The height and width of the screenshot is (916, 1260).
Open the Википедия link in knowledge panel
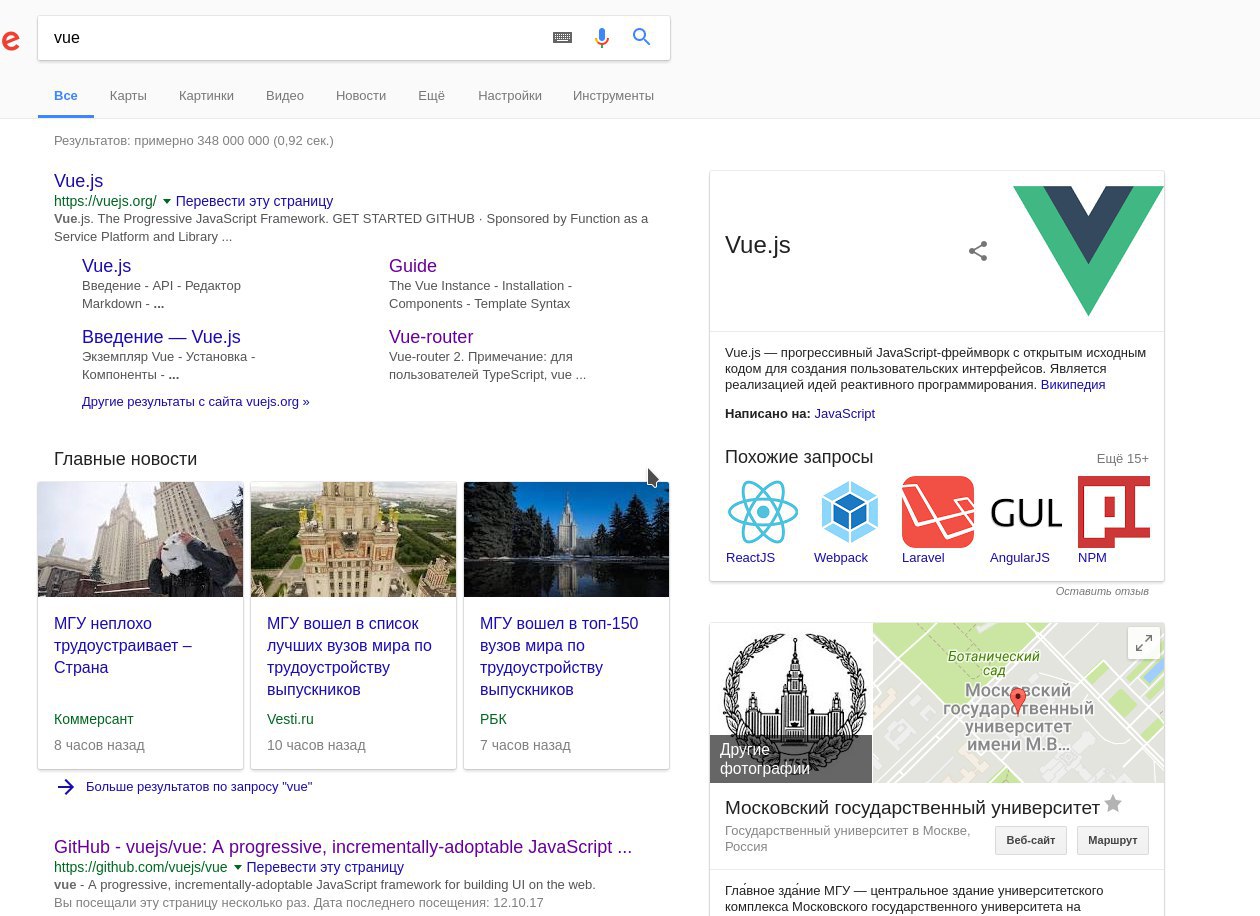click(1073, 385)
